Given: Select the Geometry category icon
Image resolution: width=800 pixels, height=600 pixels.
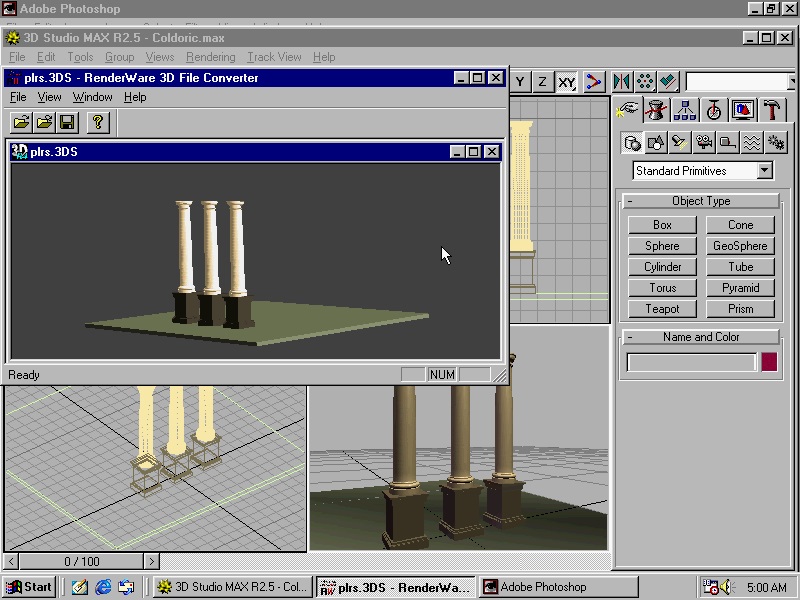Looking at the screenshot, I should coord(632,143).
